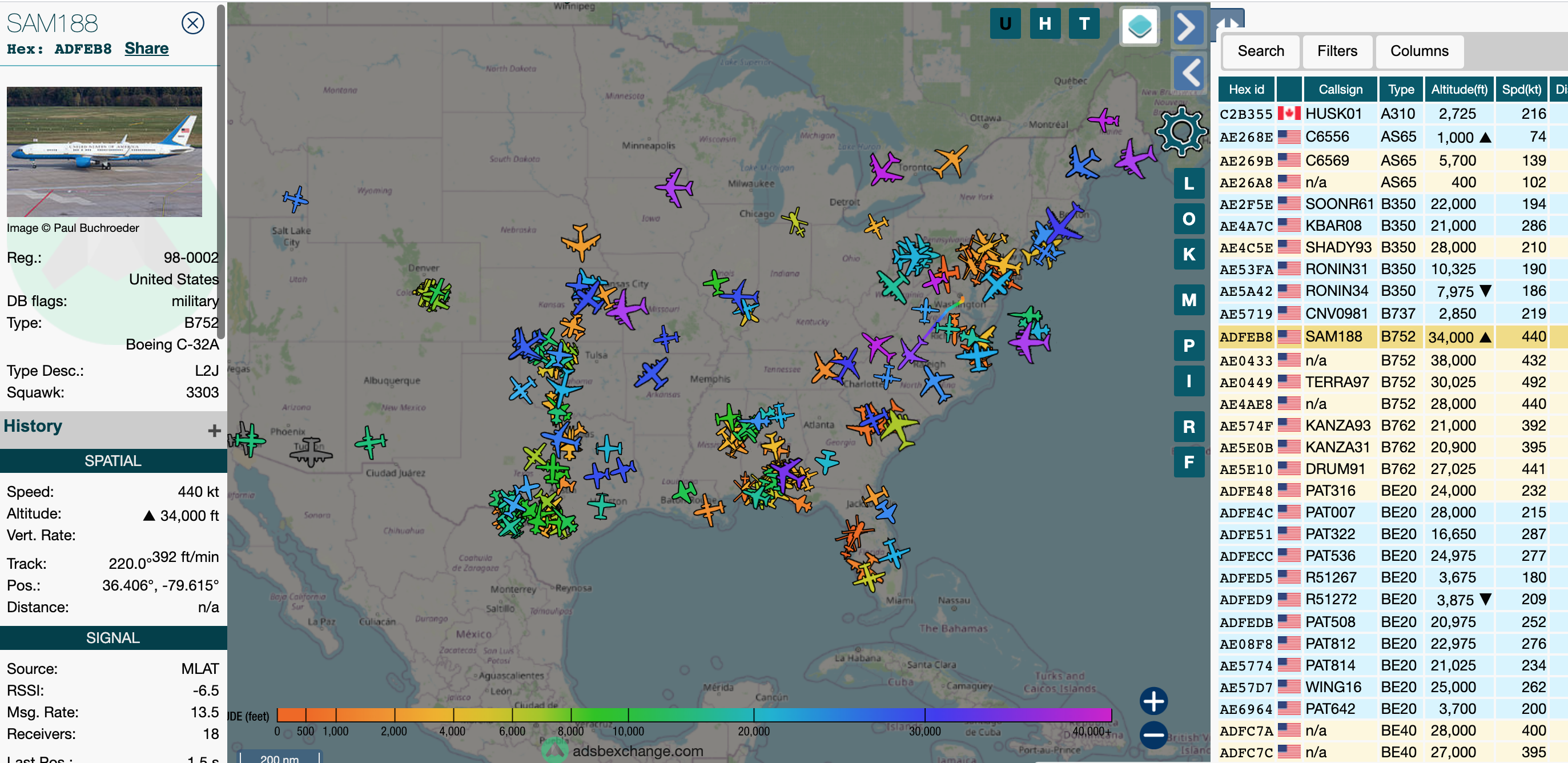Open the Columns tab
This screenshot has width=1568, height=763.
pos(1419,51)
